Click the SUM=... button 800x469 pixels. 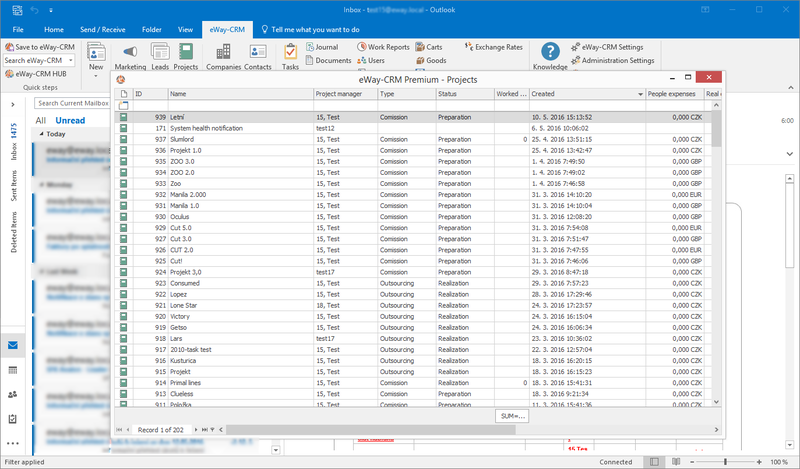[512, 416]
